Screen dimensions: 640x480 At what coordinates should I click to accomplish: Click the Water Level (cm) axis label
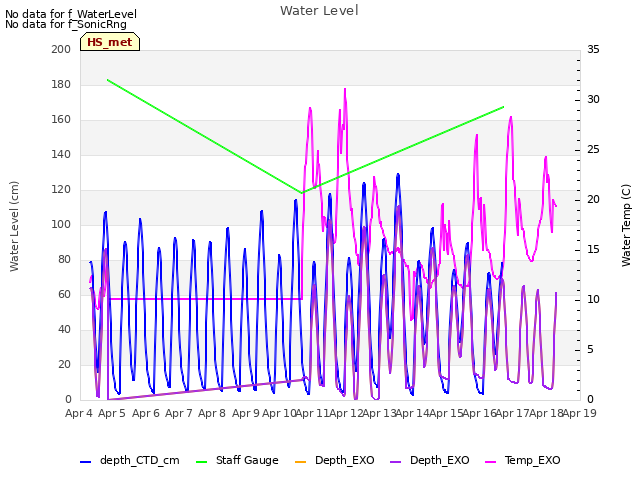point(14,226)
